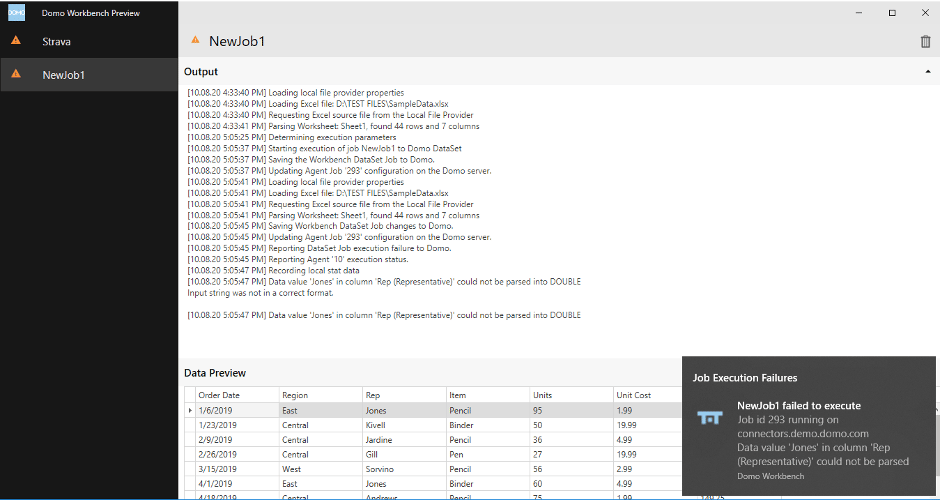
Task: Click the Unit Cost column header
Action: point(648,395)
